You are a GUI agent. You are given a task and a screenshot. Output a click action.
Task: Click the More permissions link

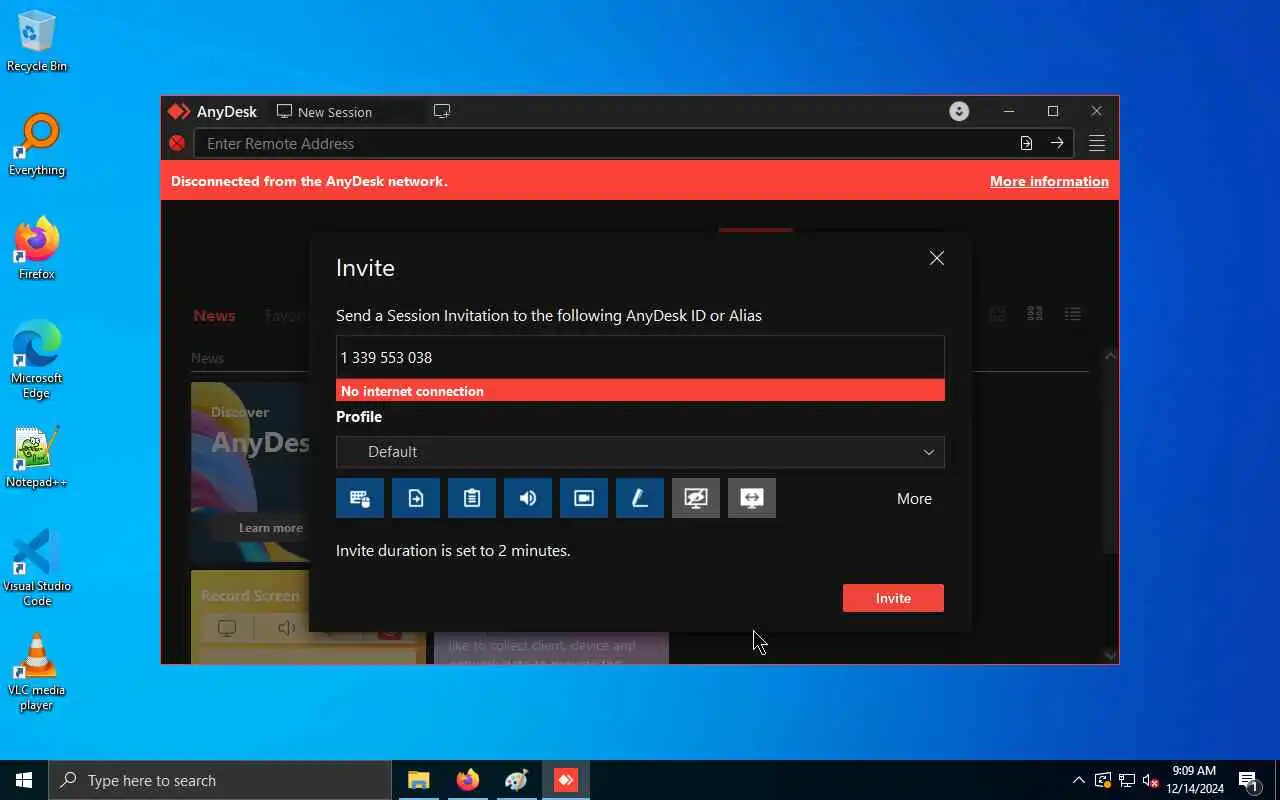coord(914,498)
